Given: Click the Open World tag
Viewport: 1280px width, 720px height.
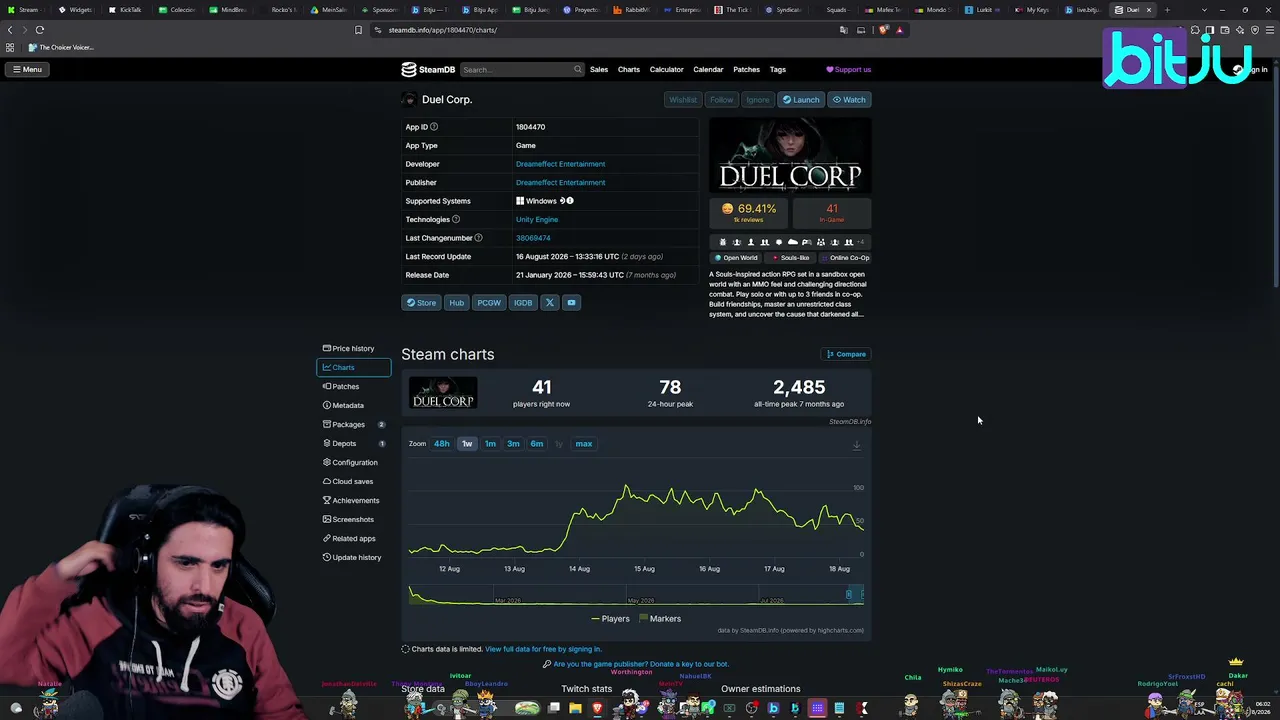Looking at the screenshot, I should click(x=736, y=258).
